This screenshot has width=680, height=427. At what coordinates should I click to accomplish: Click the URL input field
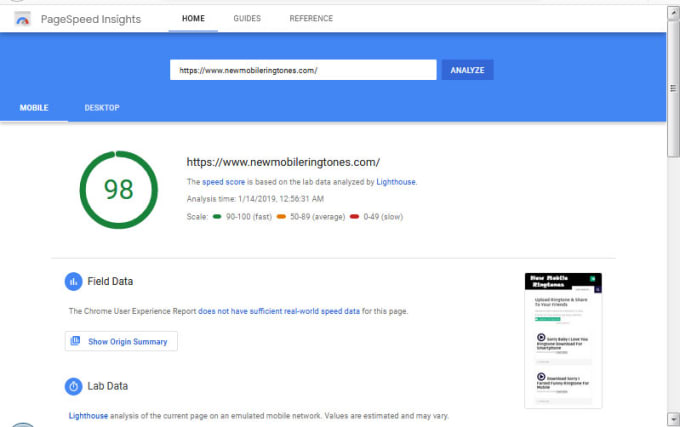pyautogui.click(x=303, y=70)
